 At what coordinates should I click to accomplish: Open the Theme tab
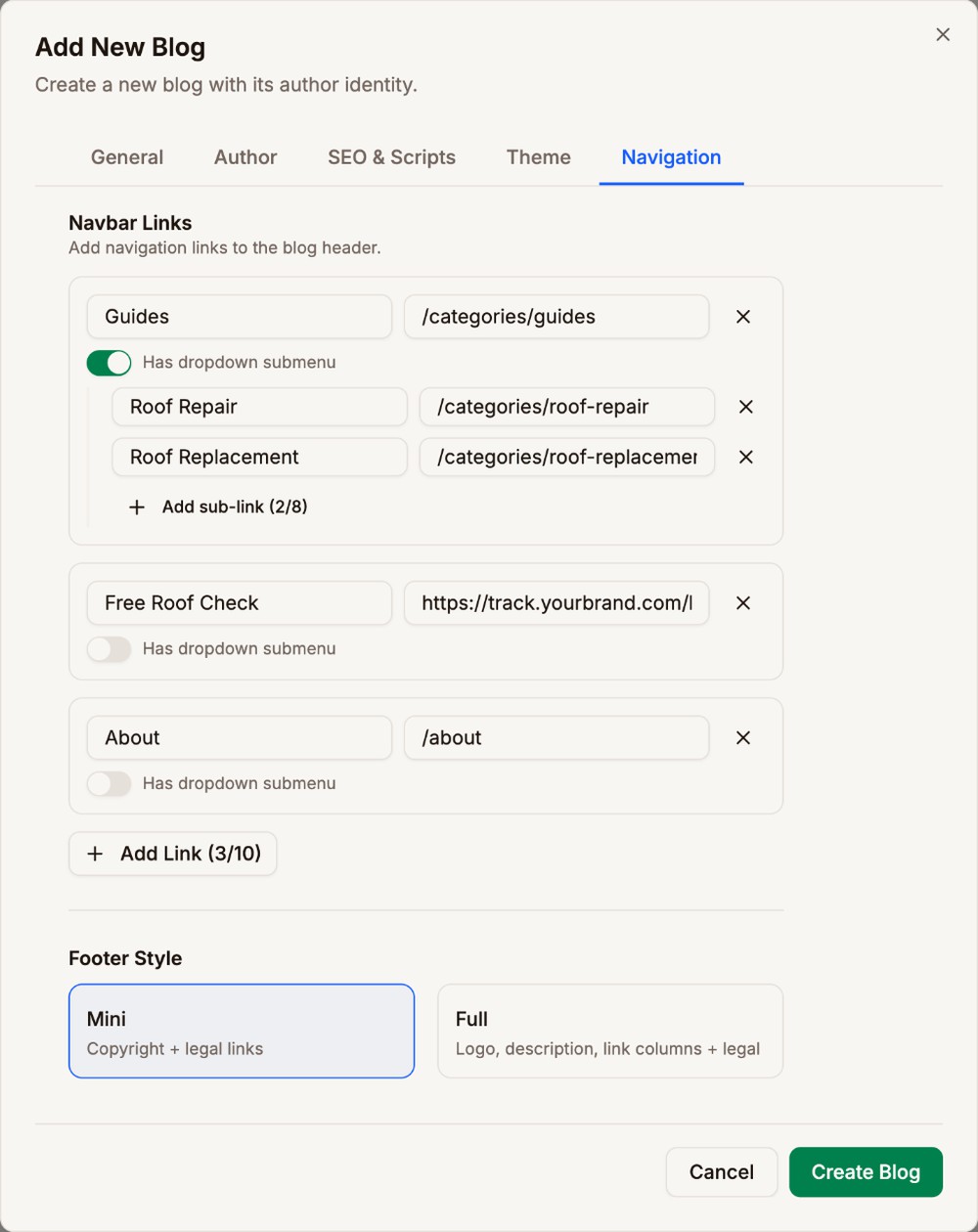539,157
